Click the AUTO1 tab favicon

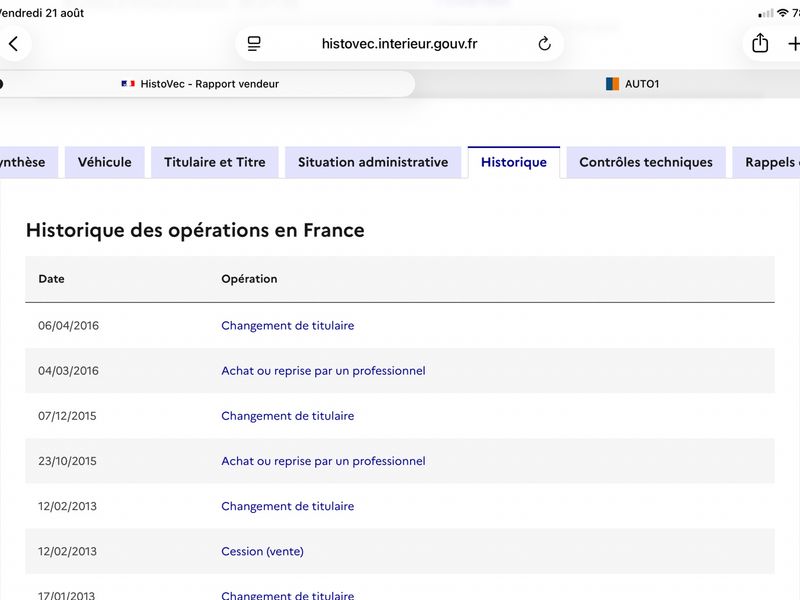612,84
